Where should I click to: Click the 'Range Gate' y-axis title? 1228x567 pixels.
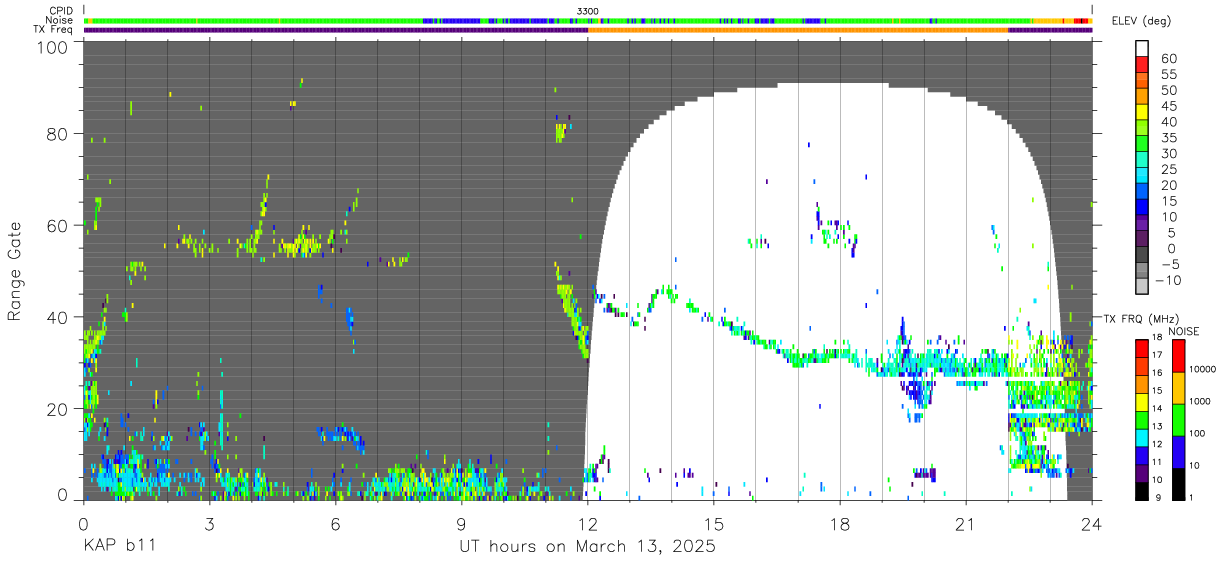(15, 272)
